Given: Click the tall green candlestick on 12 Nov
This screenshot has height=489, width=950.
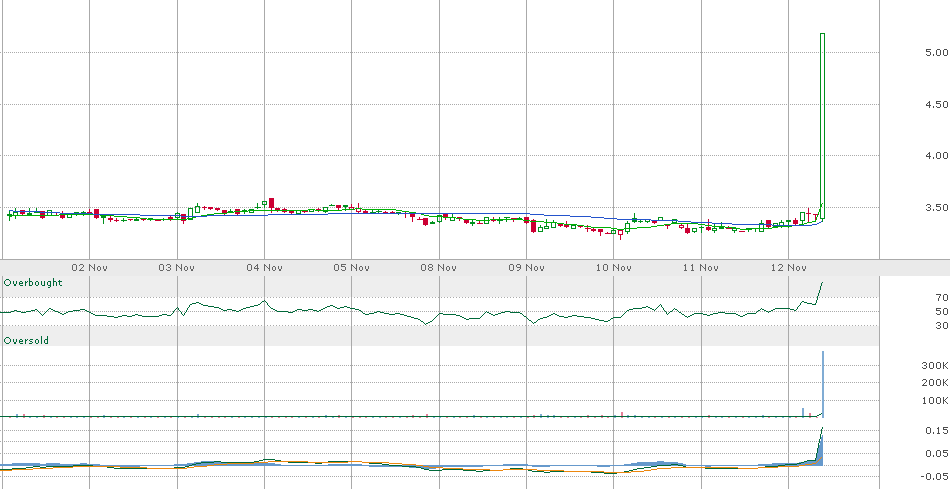Looking at the screenshot, I should (822, 126).
